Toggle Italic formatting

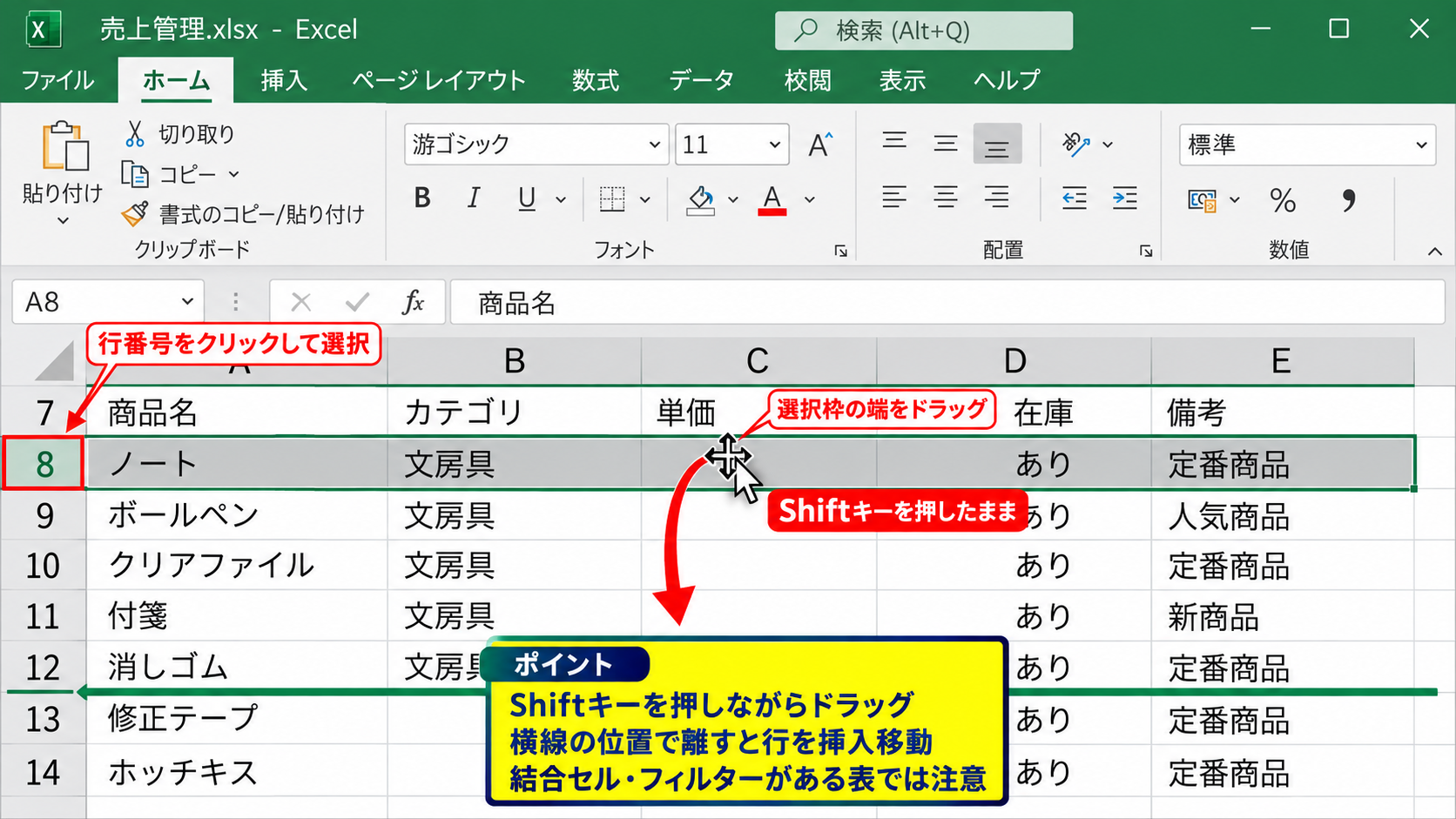[474, 198]
